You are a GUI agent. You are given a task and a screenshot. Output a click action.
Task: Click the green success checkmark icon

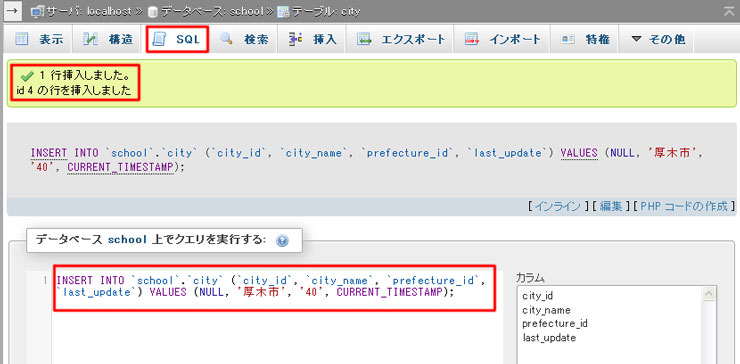pyautogui.click(x=27, y=76)
